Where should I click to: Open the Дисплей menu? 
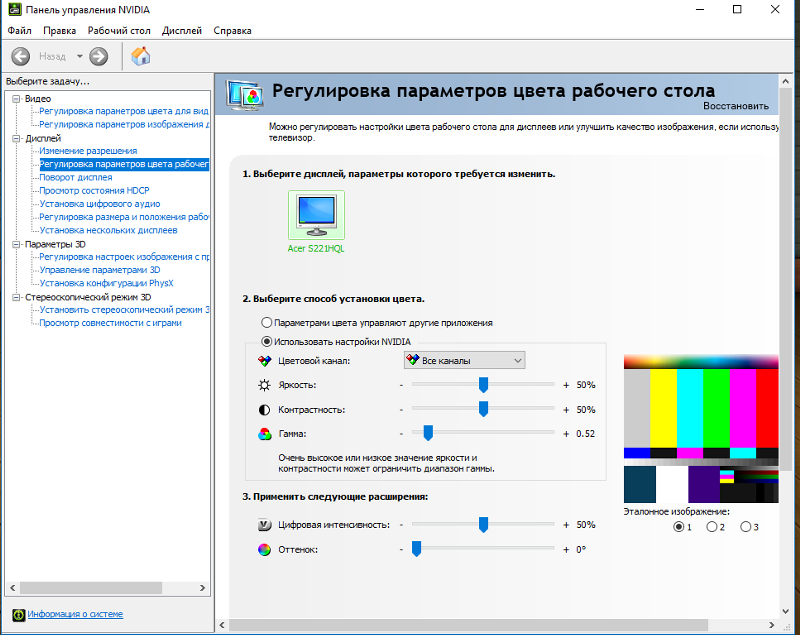182,31
